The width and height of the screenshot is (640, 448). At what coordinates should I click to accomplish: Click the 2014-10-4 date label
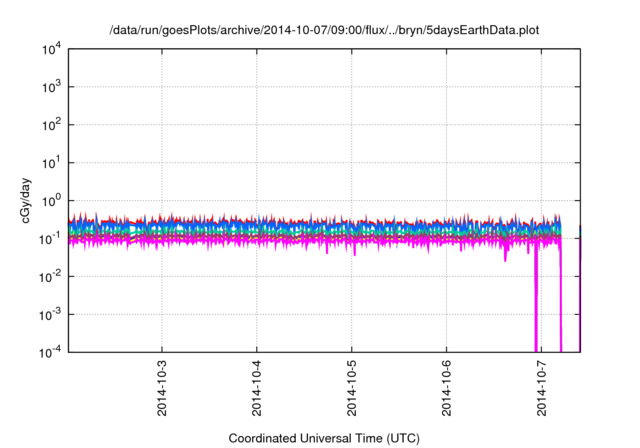[257, 388]
